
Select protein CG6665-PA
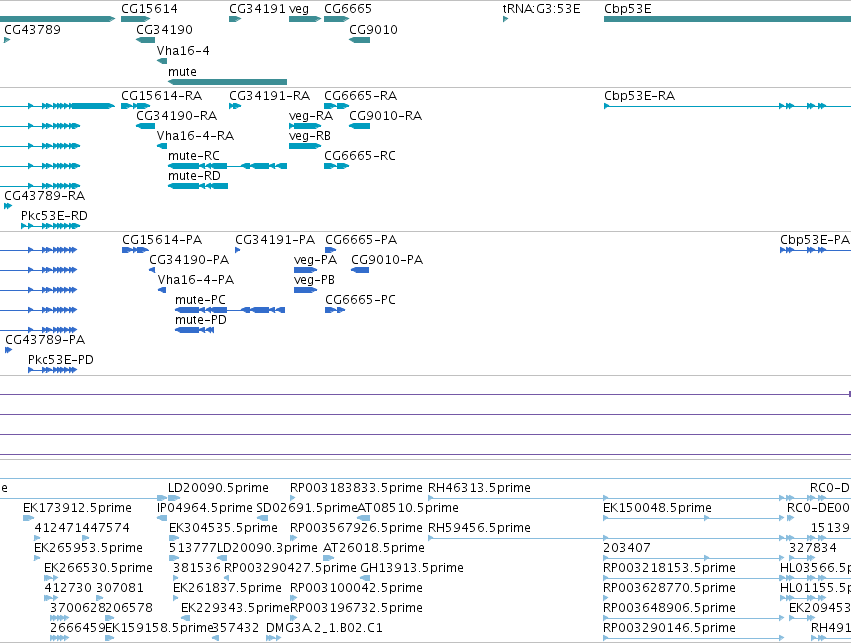(361, 240)
